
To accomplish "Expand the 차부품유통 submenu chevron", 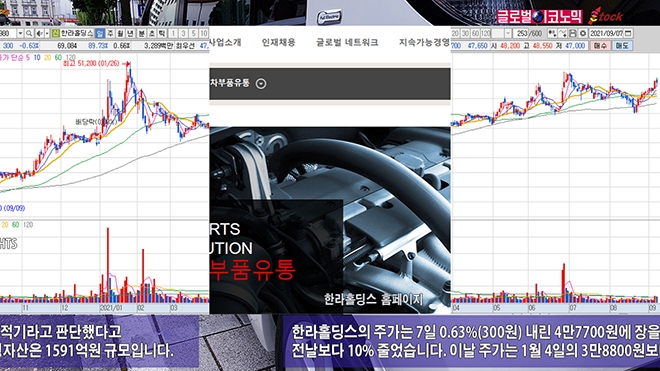I will (261, 84).
